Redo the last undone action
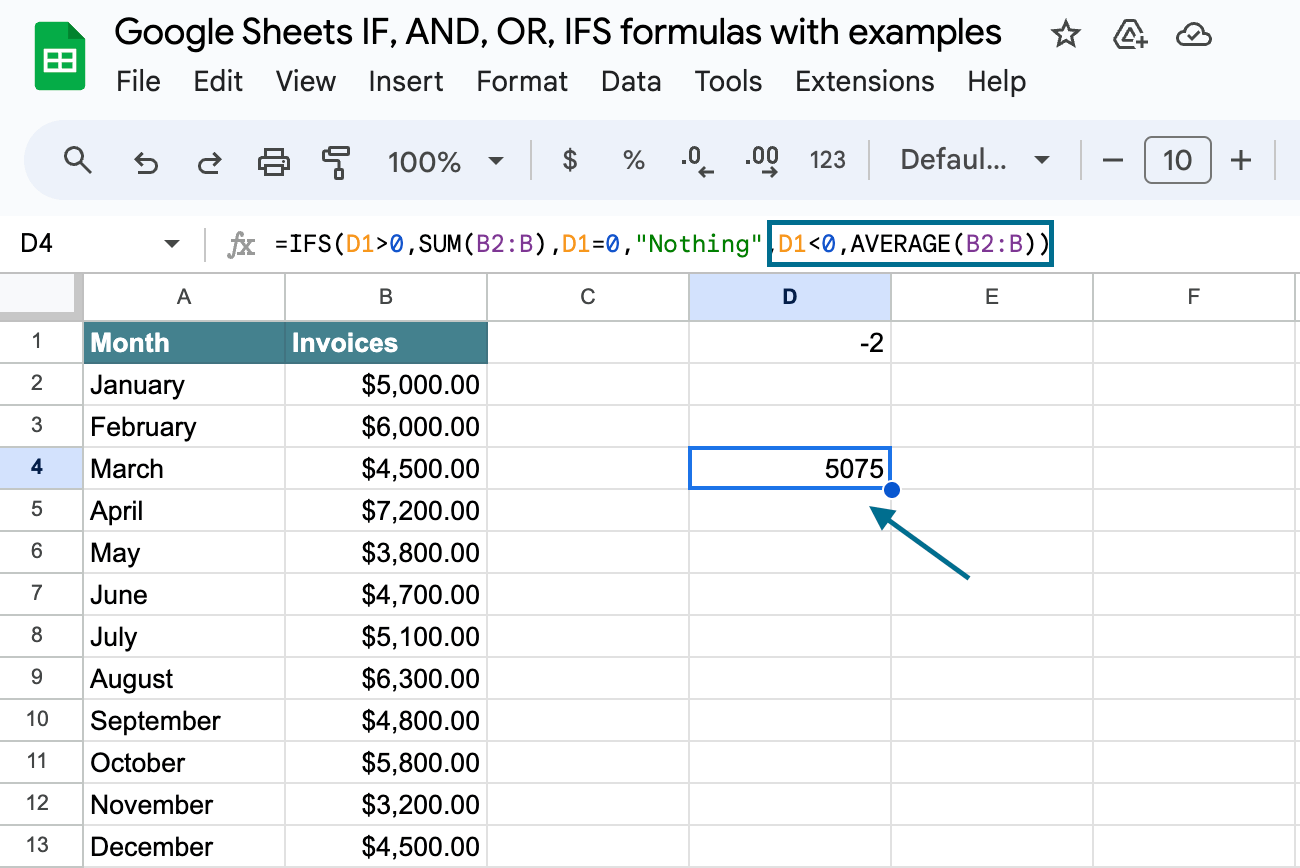1300x868 pixels. pos(209,161)
